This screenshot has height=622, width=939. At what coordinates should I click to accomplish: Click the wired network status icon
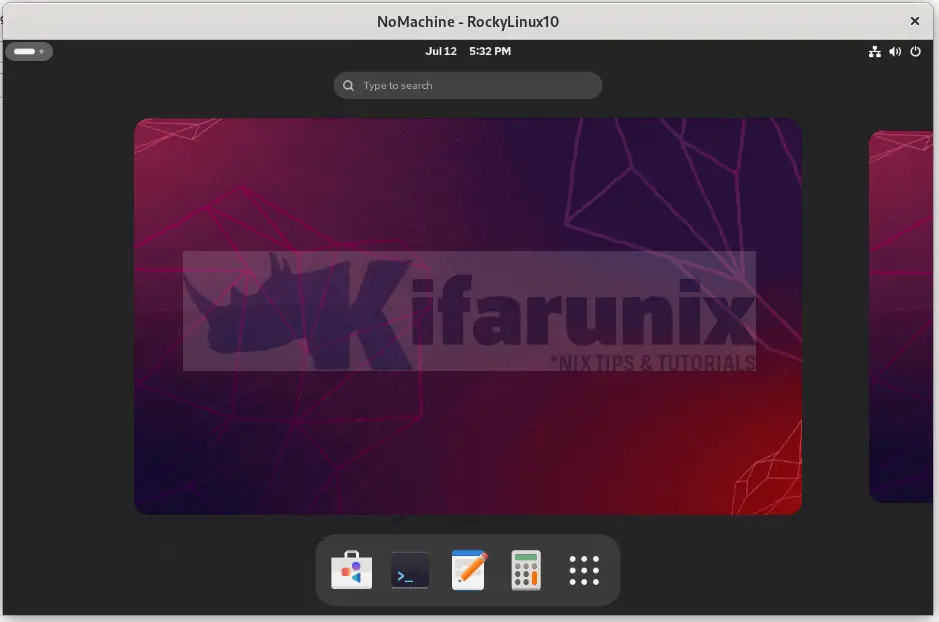[x=874, y=52]
